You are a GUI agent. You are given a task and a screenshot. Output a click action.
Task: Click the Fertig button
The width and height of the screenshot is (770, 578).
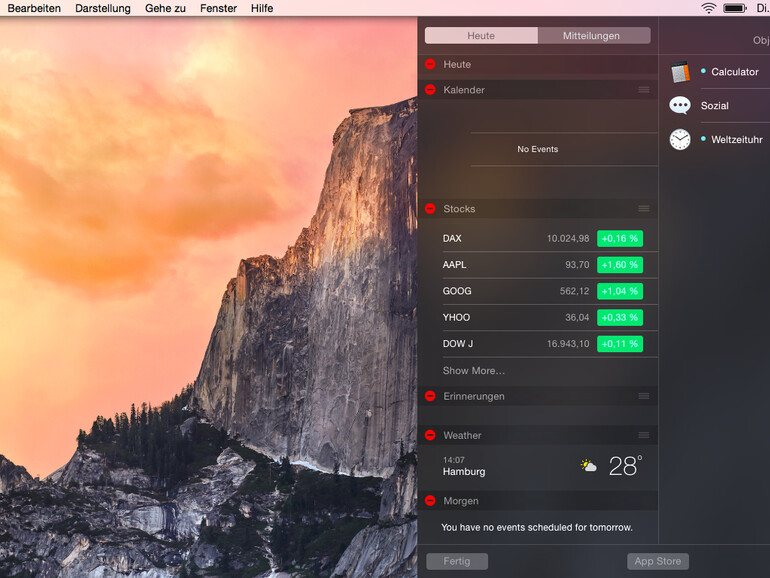point(457,561)
